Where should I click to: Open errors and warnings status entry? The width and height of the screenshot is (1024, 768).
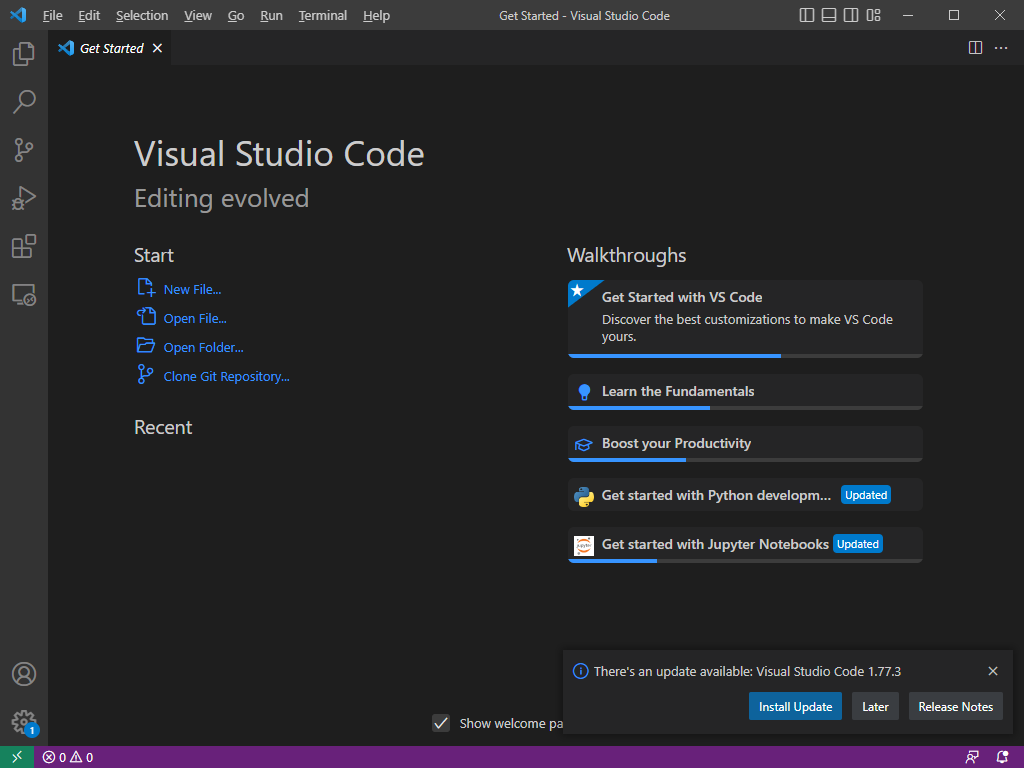tap(68, 758)
